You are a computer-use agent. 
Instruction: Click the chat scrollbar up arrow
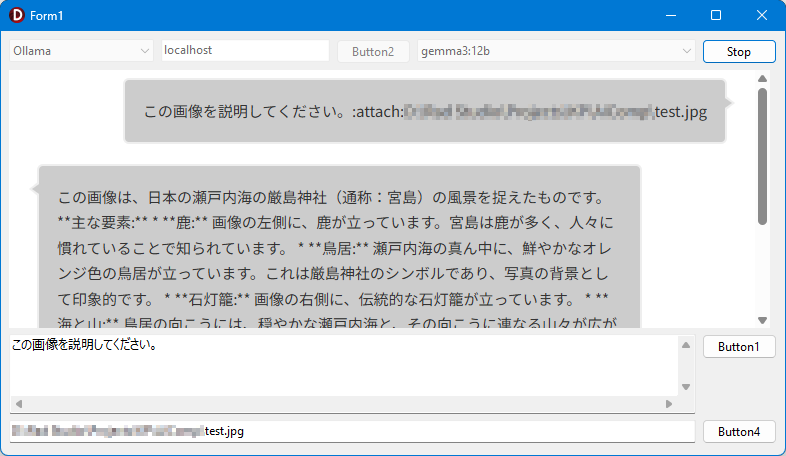click(762, 79)
